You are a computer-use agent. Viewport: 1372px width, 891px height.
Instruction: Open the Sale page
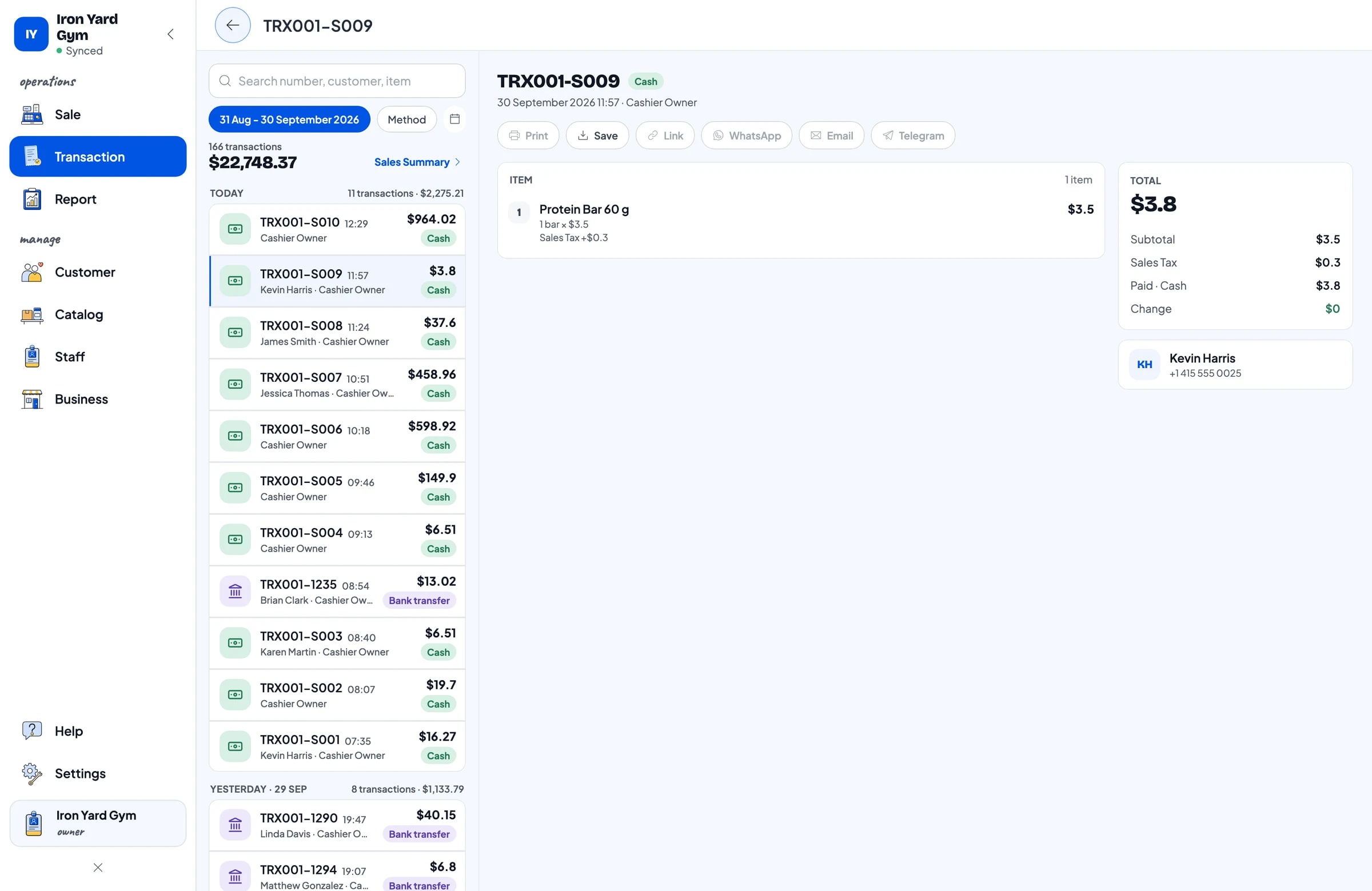pos(98,115)
